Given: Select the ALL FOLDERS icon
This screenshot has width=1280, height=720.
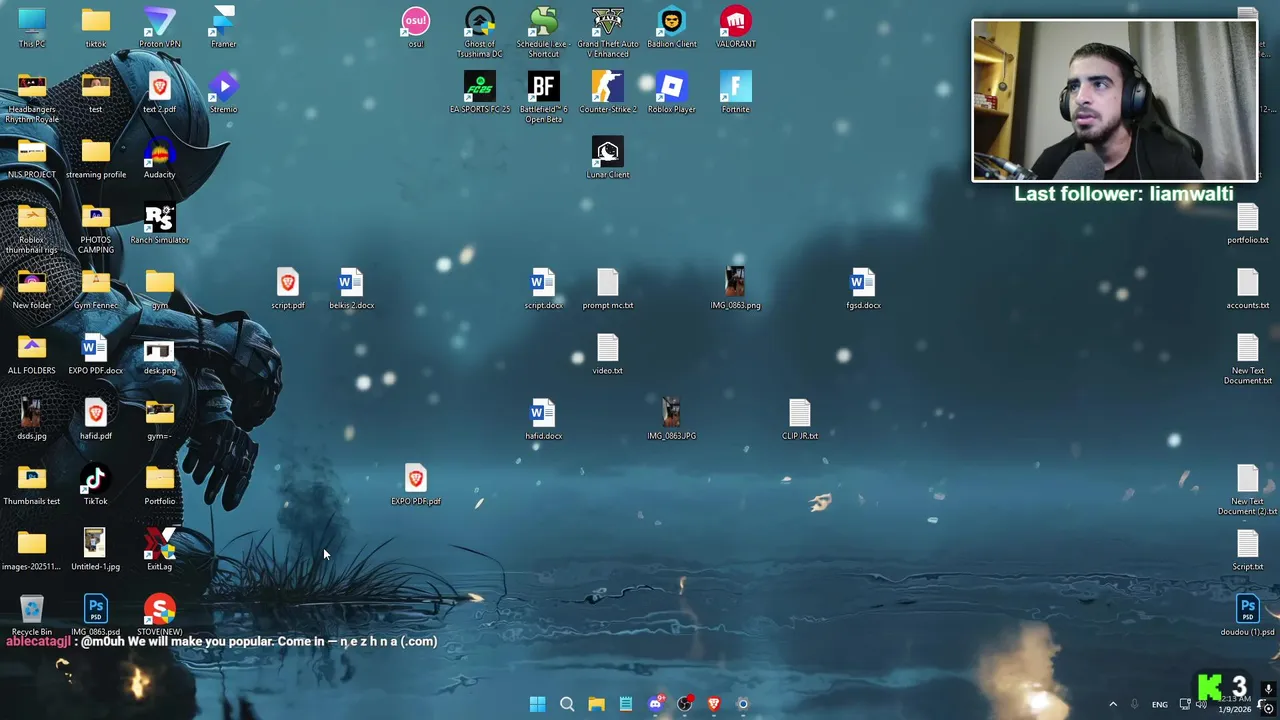Looking at the screenshot, I should click(x=32, y=353).
